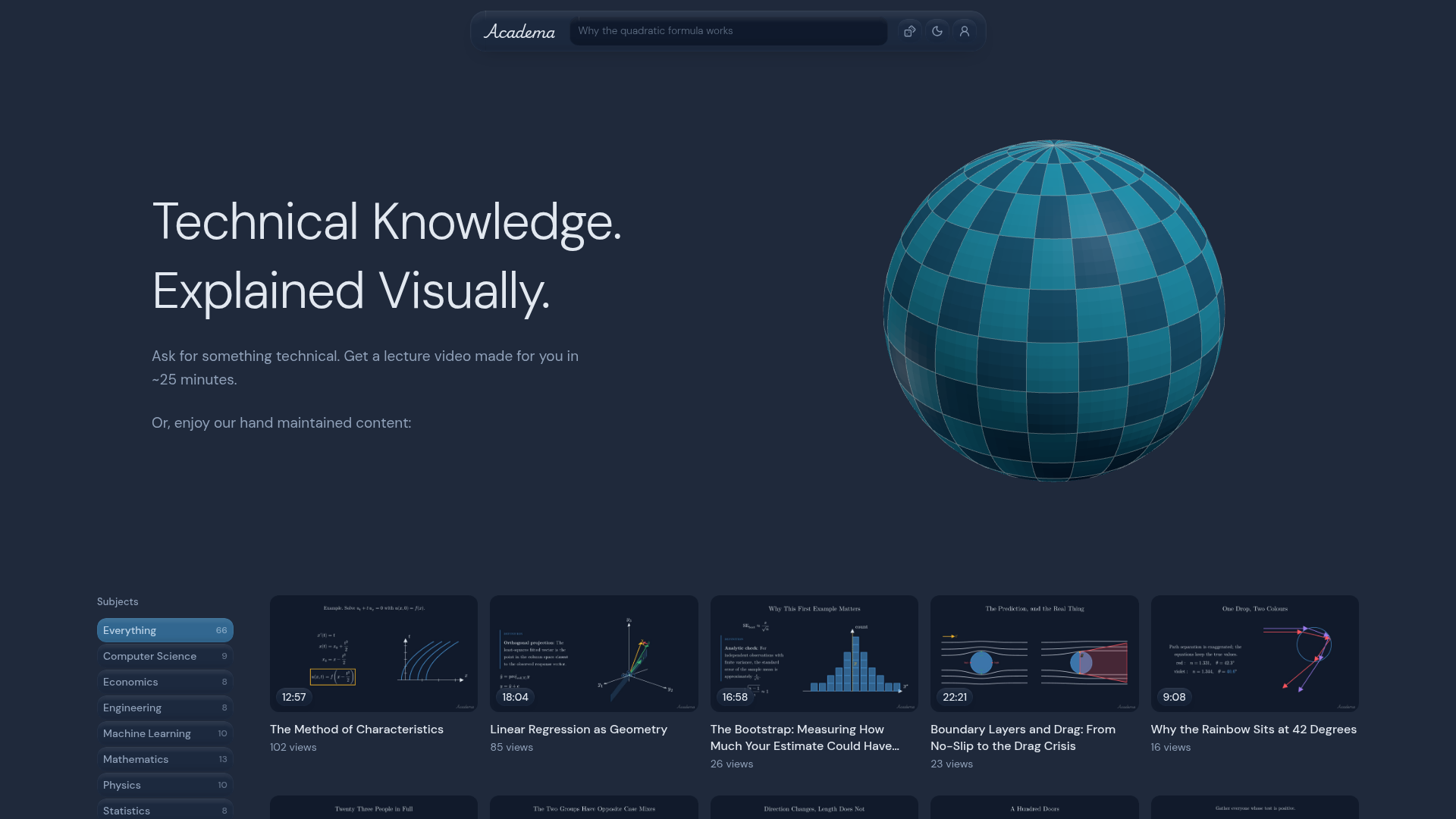The height and width of the screenshot is (819, 1456).
Task: Choose the Engineering subject
Action: (165, 708)
